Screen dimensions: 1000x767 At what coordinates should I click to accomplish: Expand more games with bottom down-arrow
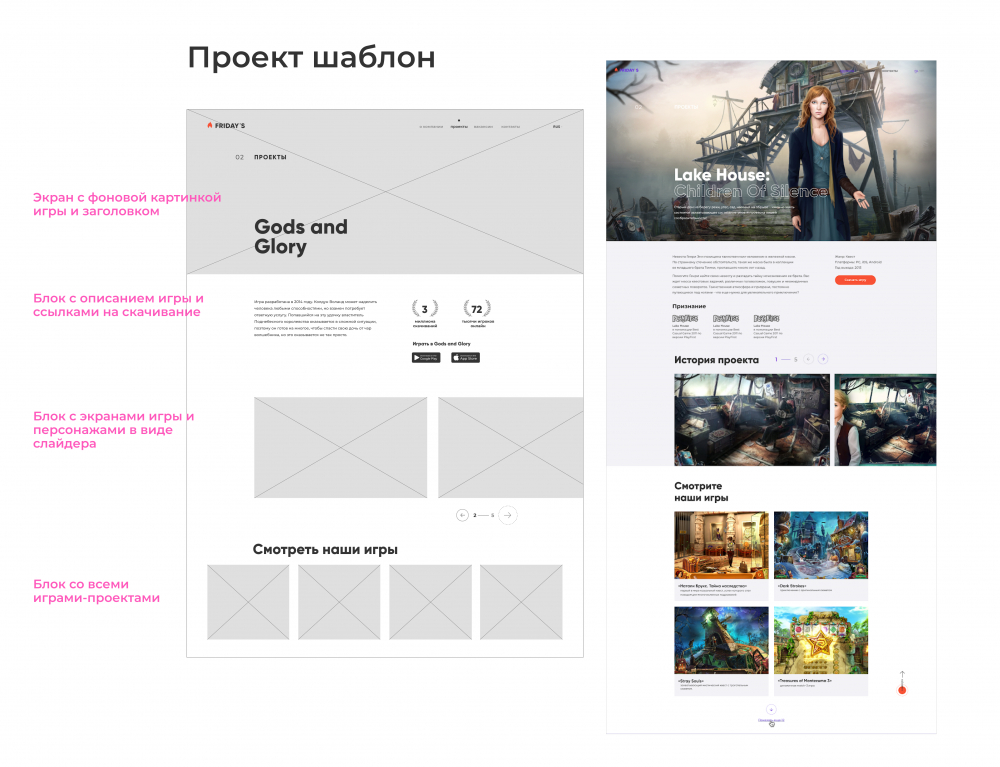point(771,710)
